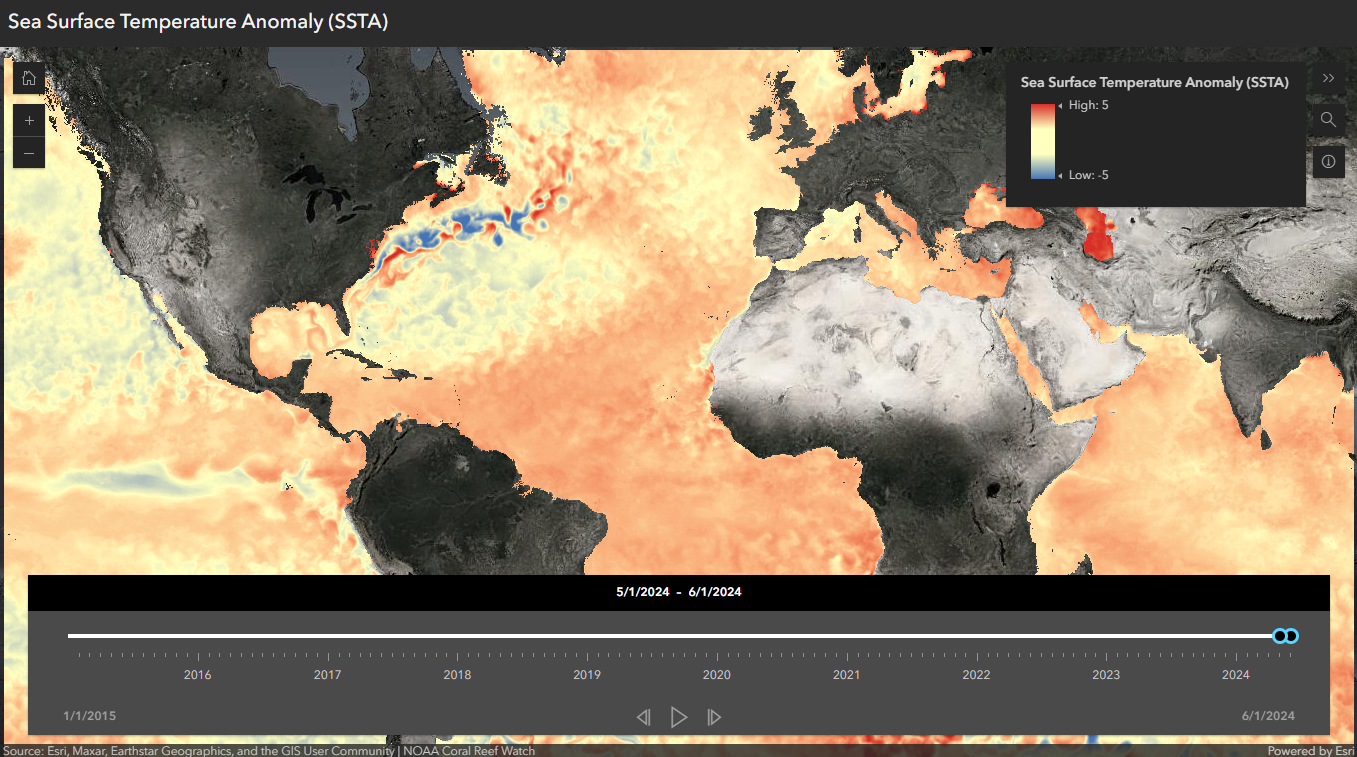Click the right time slider handle
Image resolution: width=1357 pixels, height=757 pixels.
(1292, 636)
